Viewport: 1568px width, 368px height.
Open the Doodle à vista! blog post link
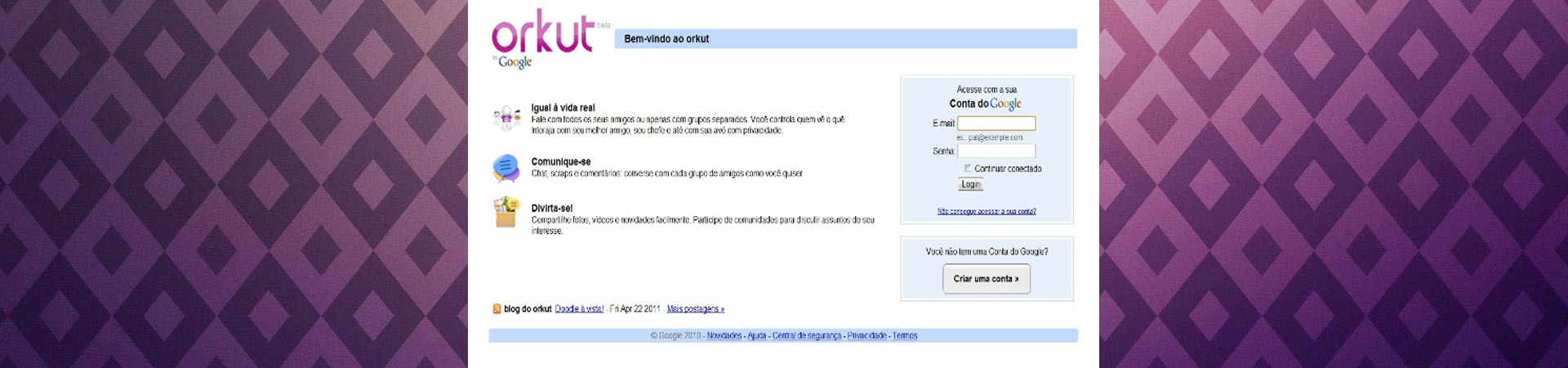point(579,309)
